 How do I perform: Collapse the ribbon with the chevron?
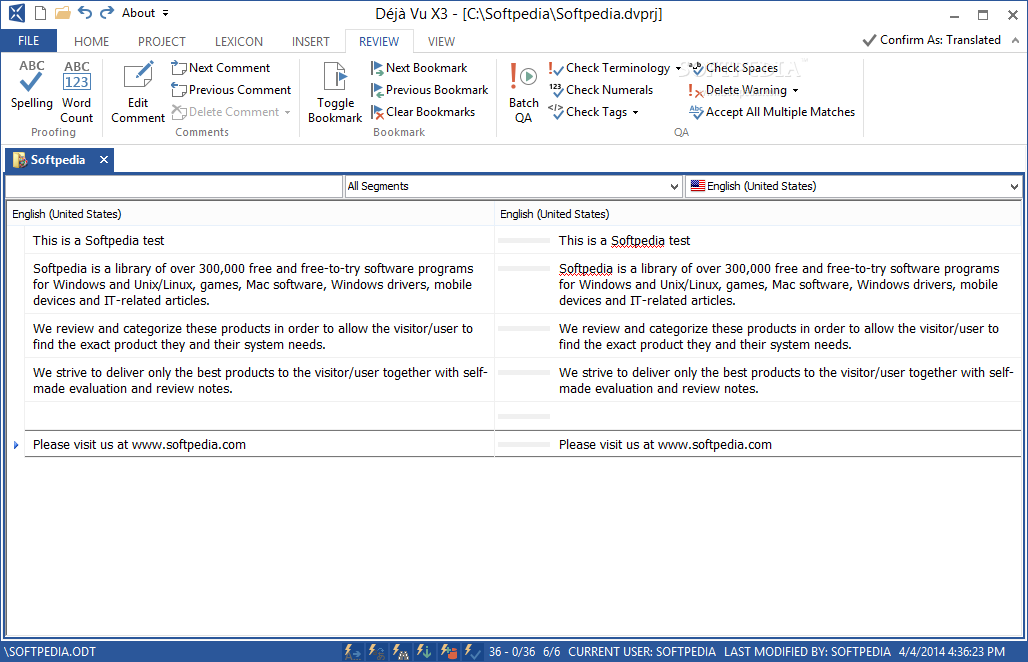tap(1016, 41)
